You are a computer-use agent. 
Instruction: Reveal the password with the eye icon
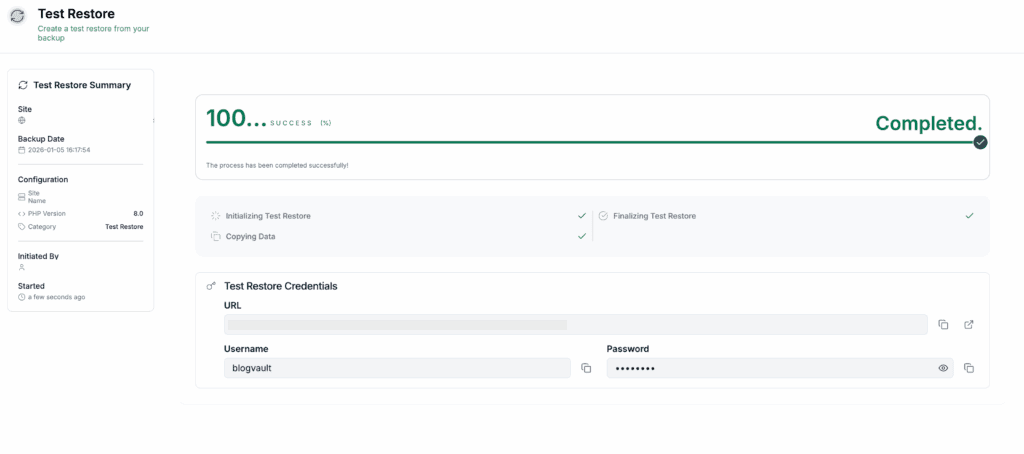click(943, 368)
